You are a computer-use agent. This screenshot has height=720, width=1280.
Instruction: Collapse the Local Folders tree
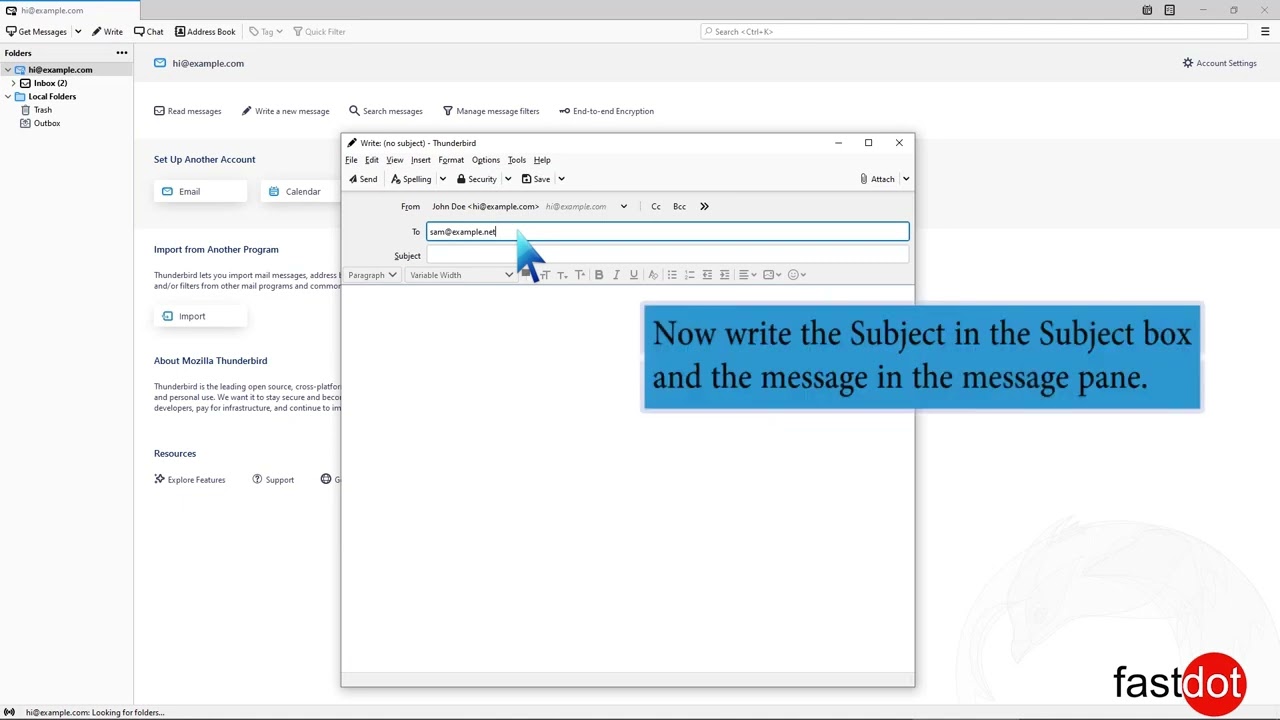pyautogui.click(x=7, y=97)
